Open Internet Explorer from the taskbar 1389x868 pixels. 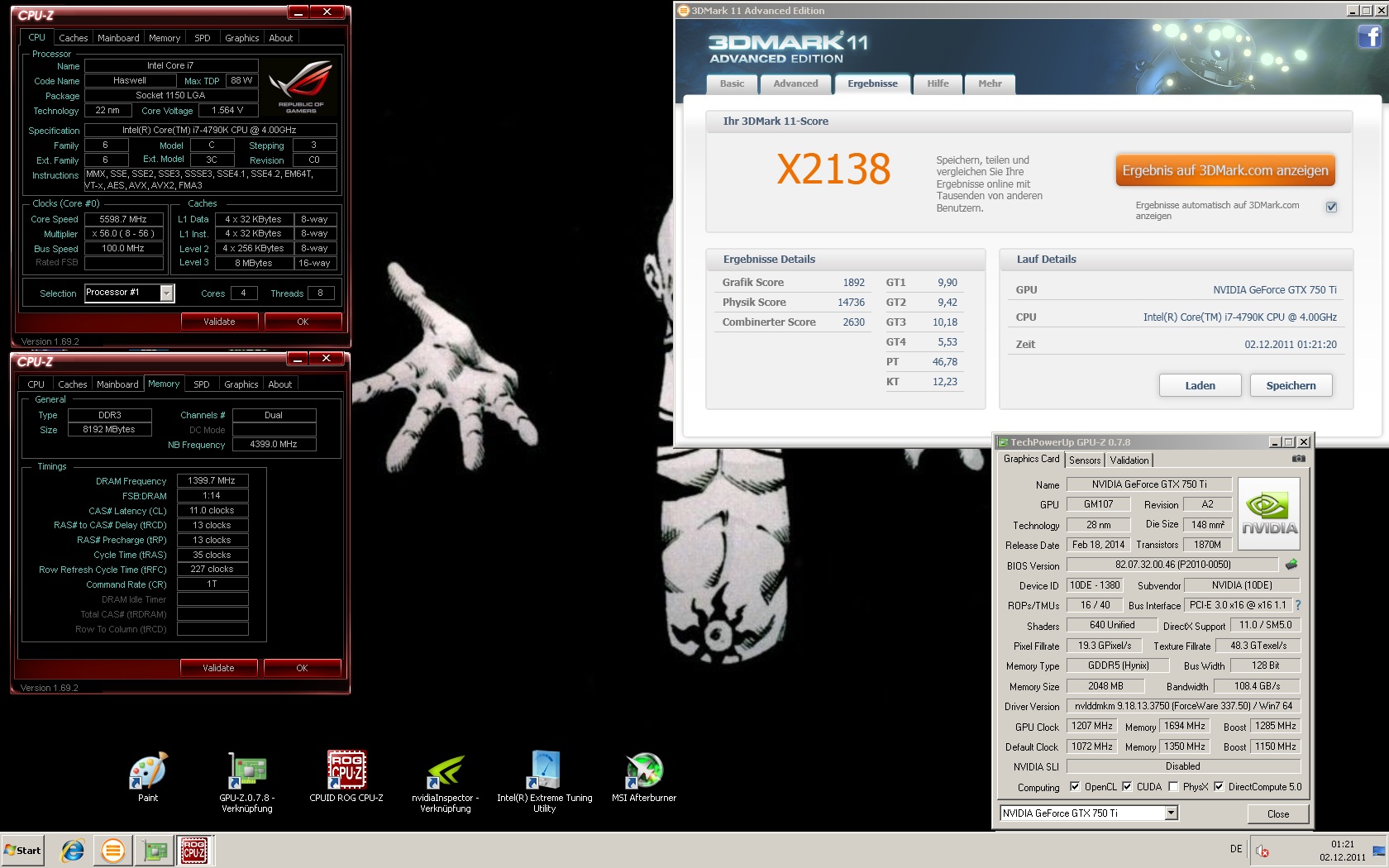73,850
